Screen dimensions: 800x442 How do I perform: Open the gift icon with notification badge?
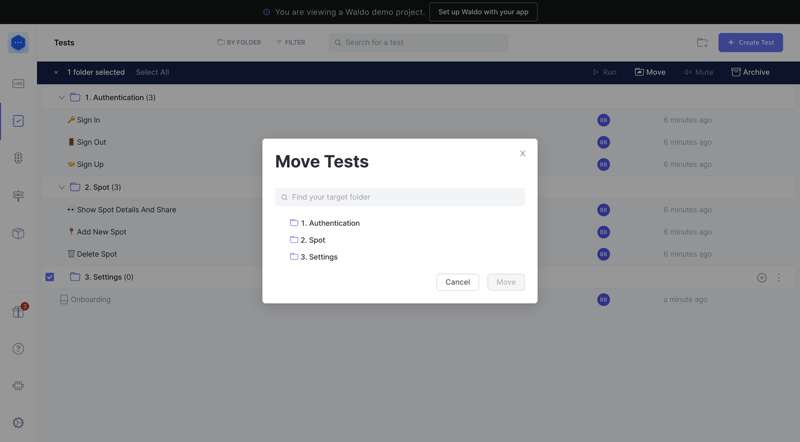(19, 311)
